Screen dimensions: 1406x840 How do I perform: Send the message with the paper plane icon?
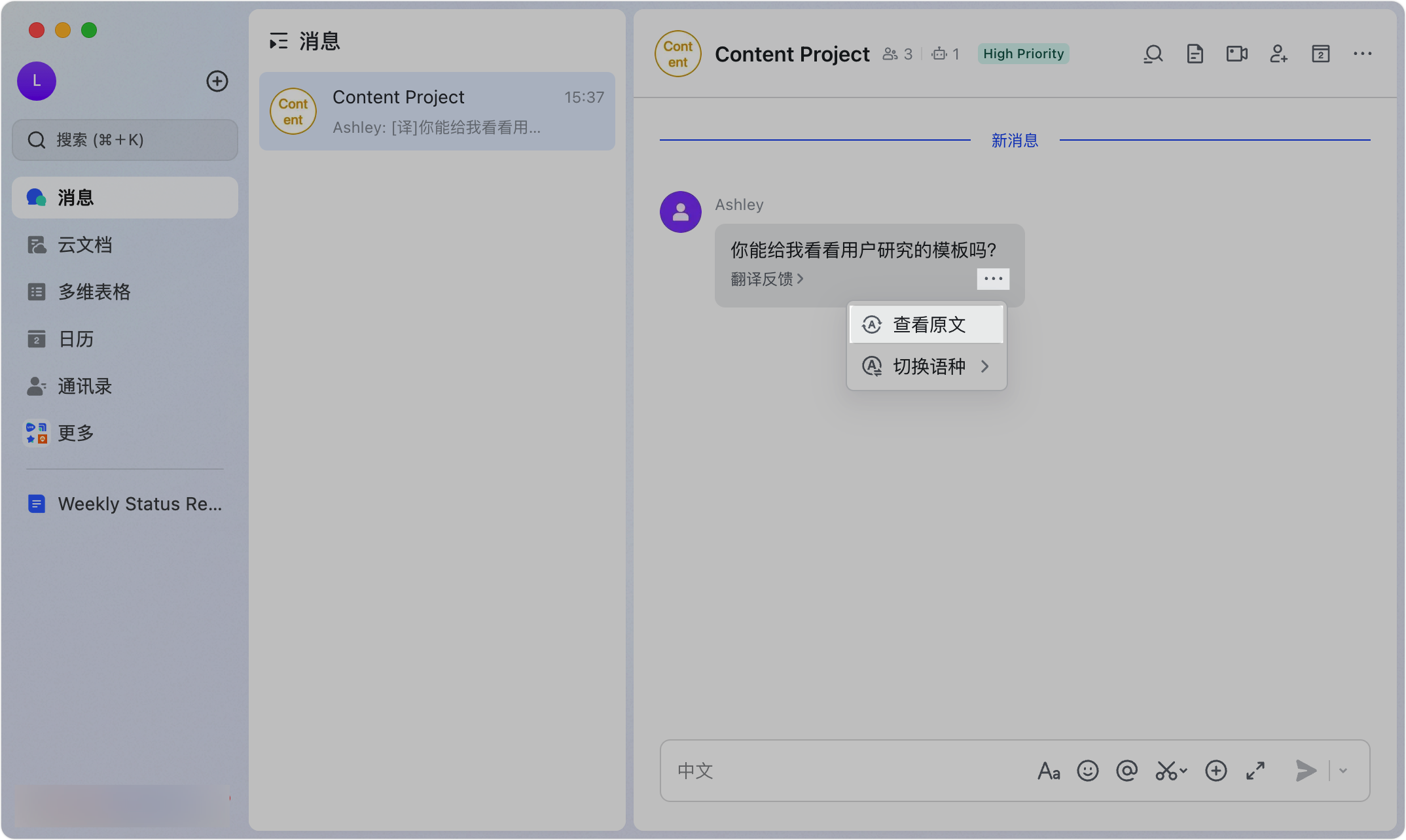[1306, 771]
